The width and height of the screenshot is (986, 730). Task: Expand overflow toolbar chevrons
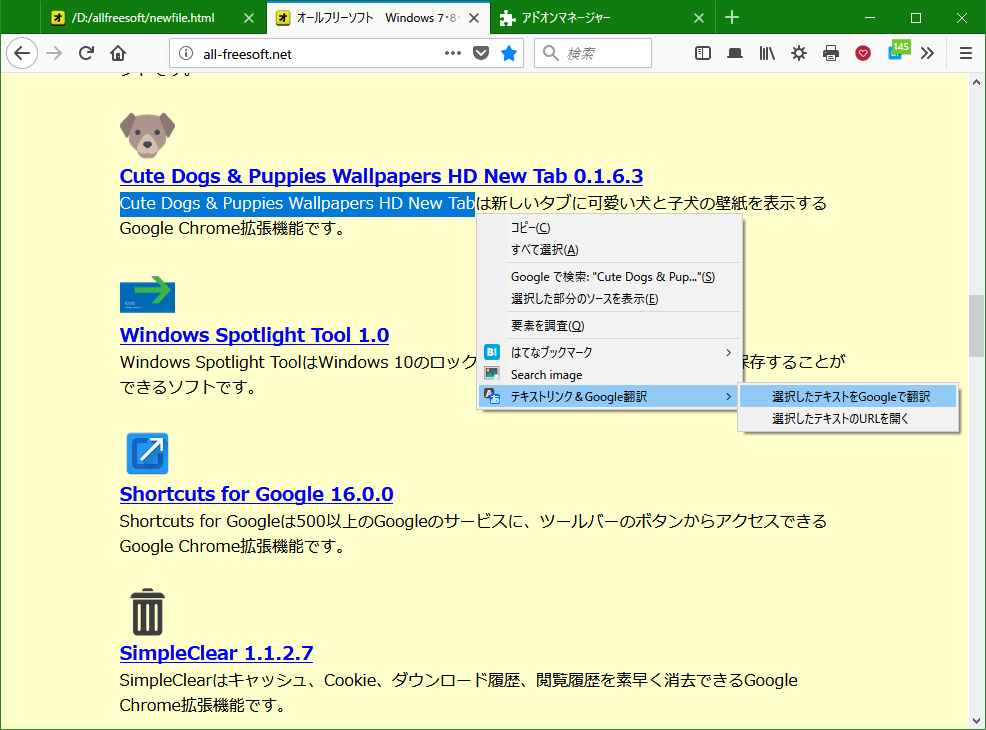(x=928, y=53)
